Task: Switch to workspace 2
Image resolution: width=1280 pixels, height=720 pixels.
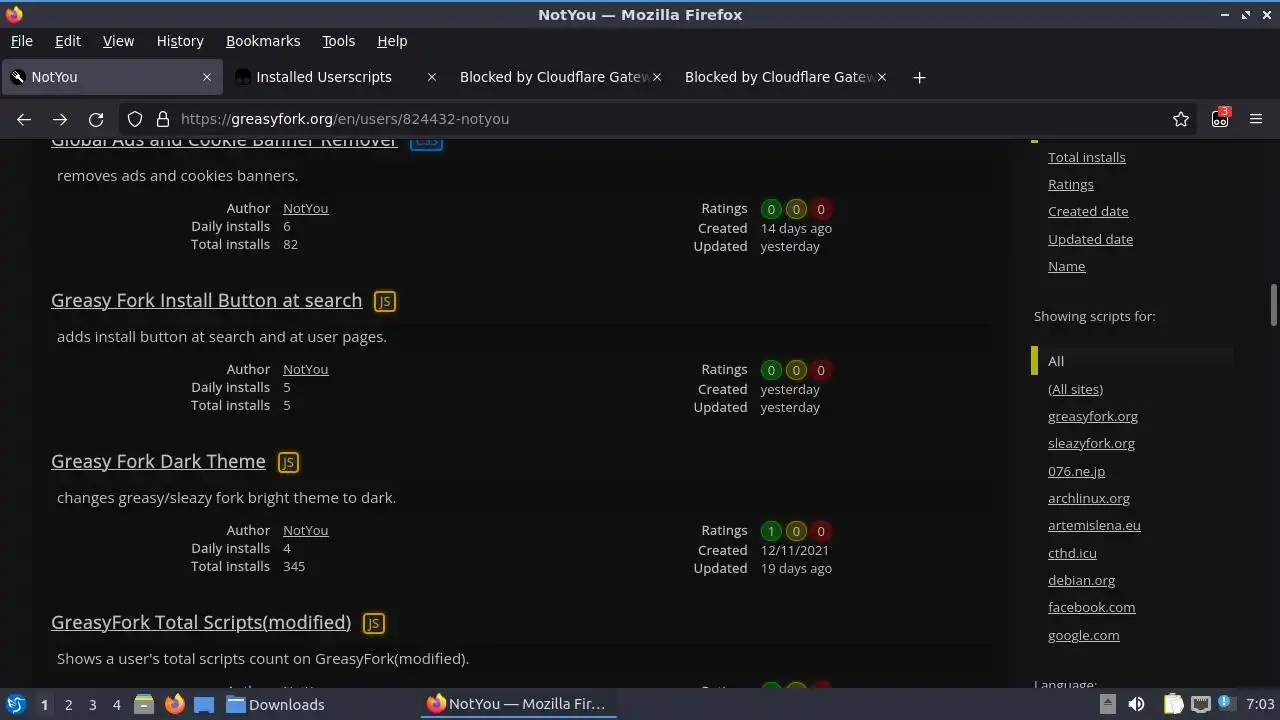Action: [x=68, y=704]
